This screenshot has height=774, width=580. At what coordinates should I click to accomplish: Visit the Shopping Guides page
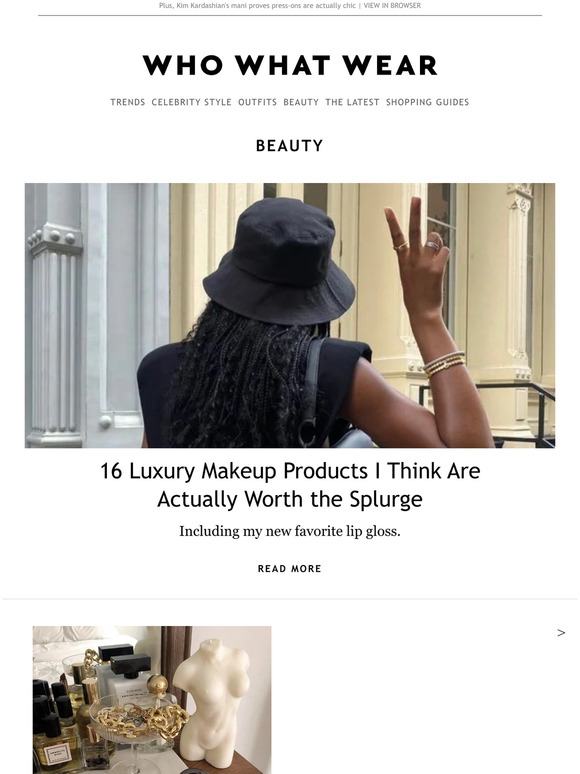click(x=427, y=102)
